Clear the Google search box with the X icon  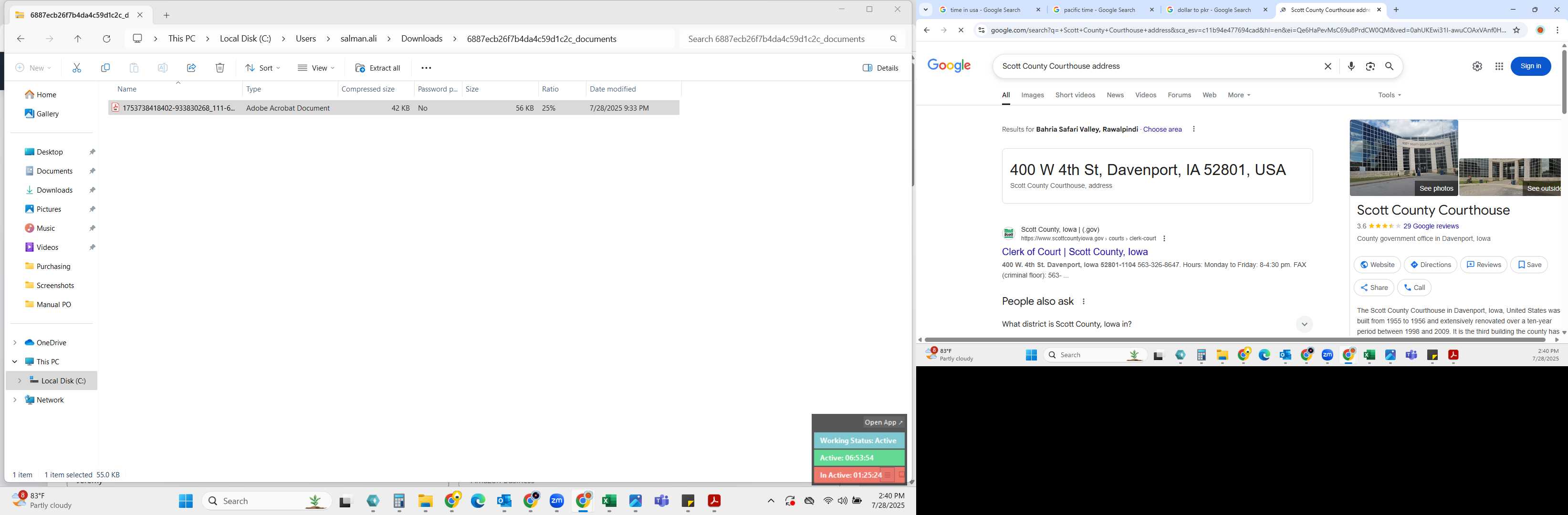1328,66
